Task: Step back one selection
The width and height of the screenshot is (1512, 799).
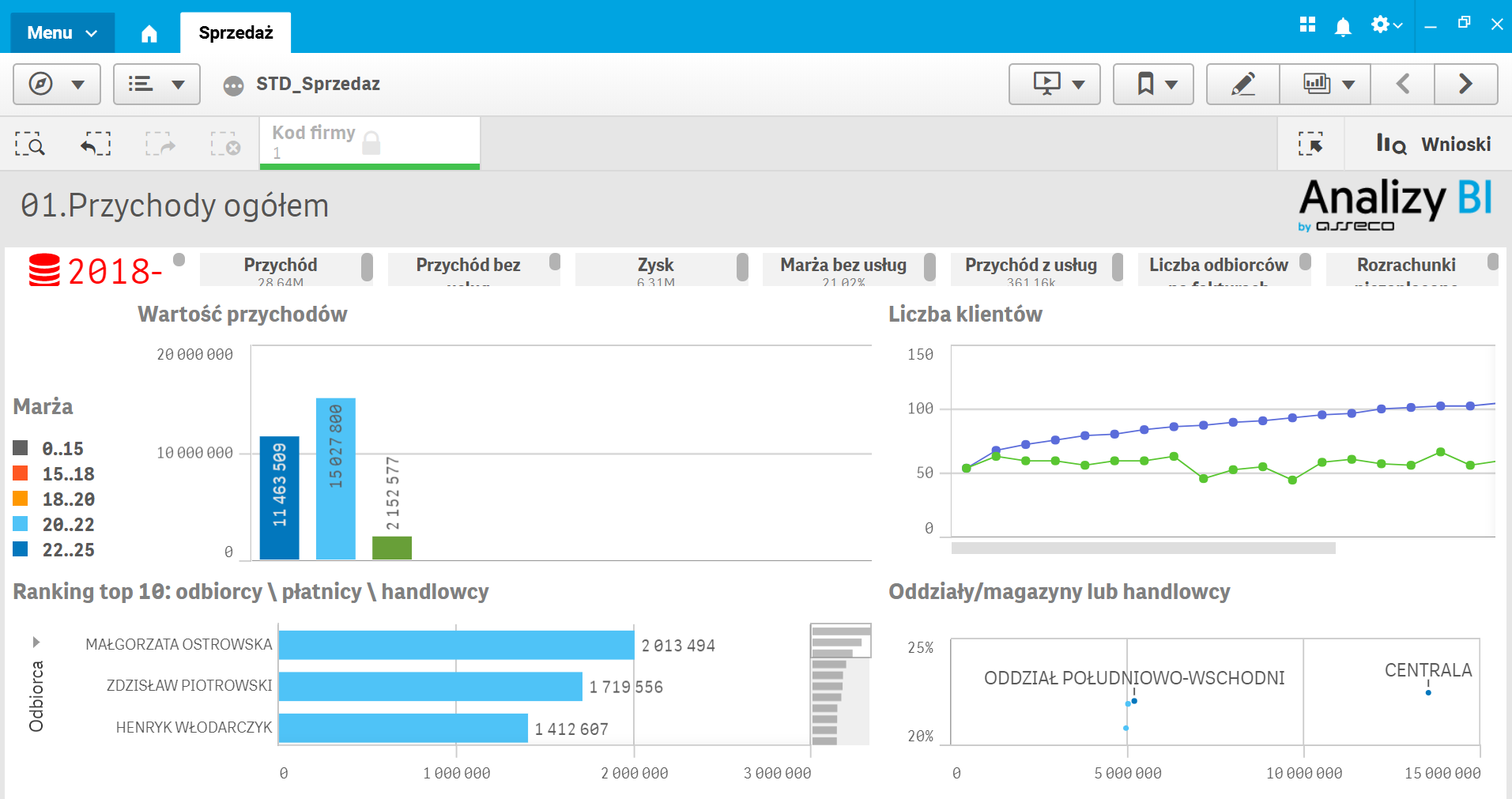Action: tap(96, 144)
